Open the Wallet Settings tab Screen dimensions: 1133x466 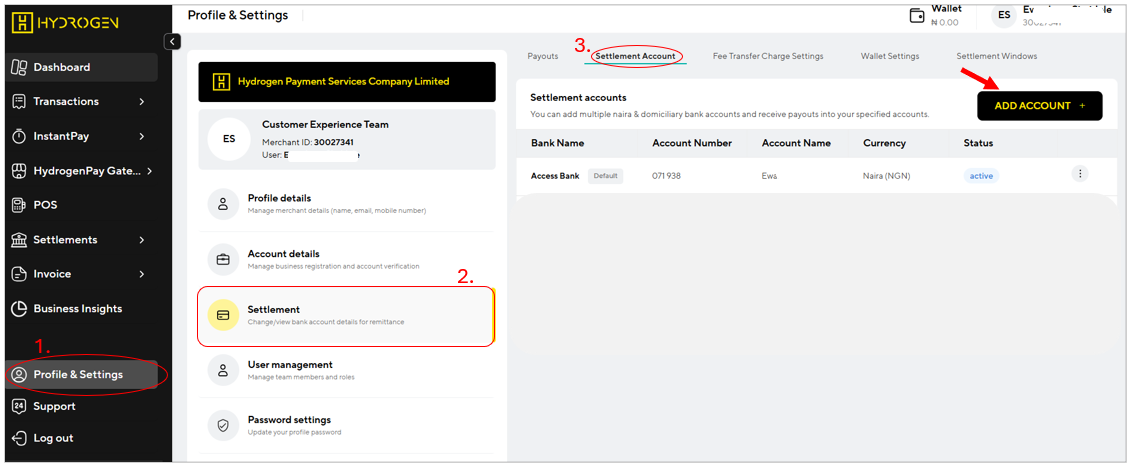pos(889,56)
